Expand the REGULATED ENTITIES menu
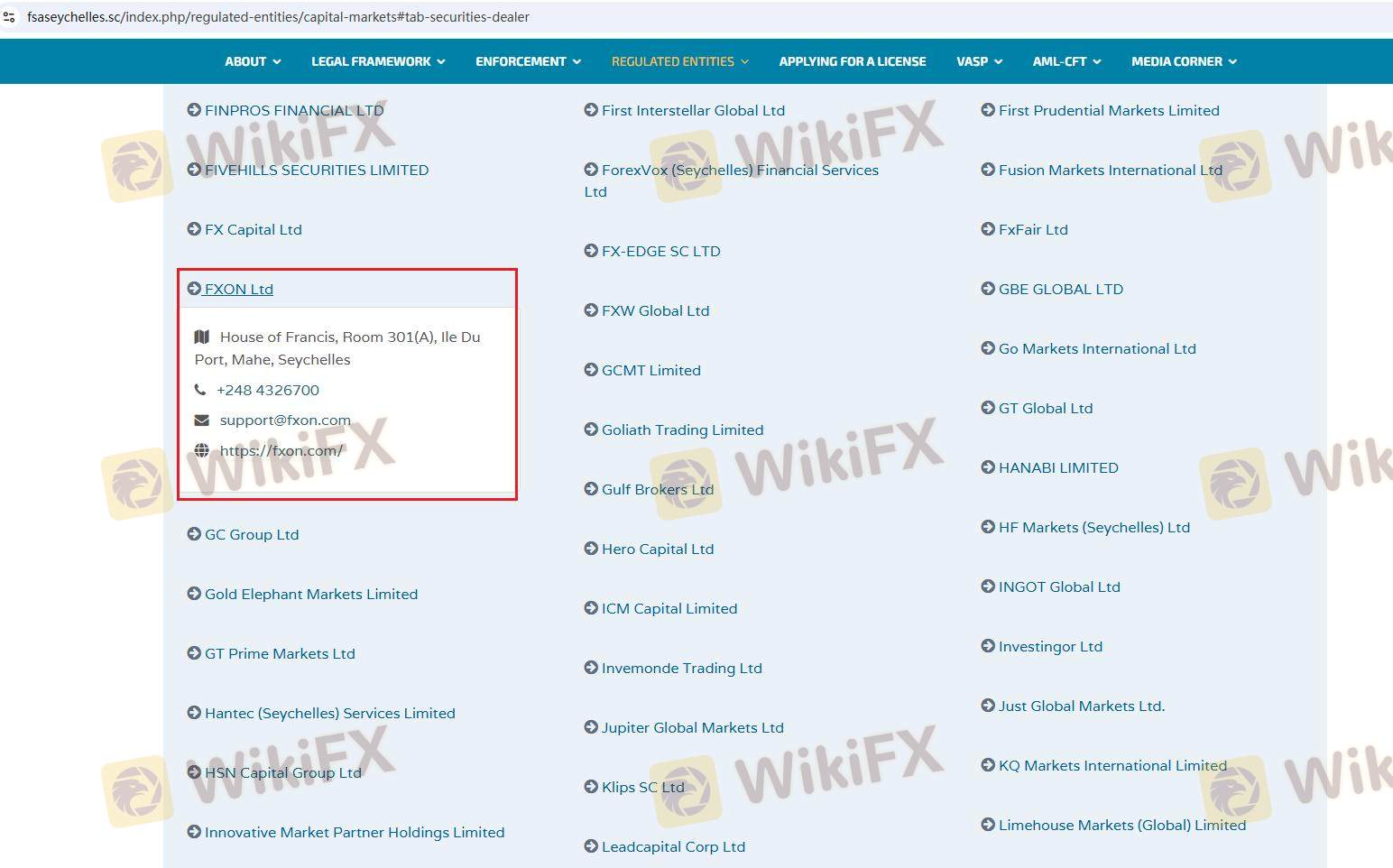This screenshot has height=868, width=1393. tap(679, 61)
